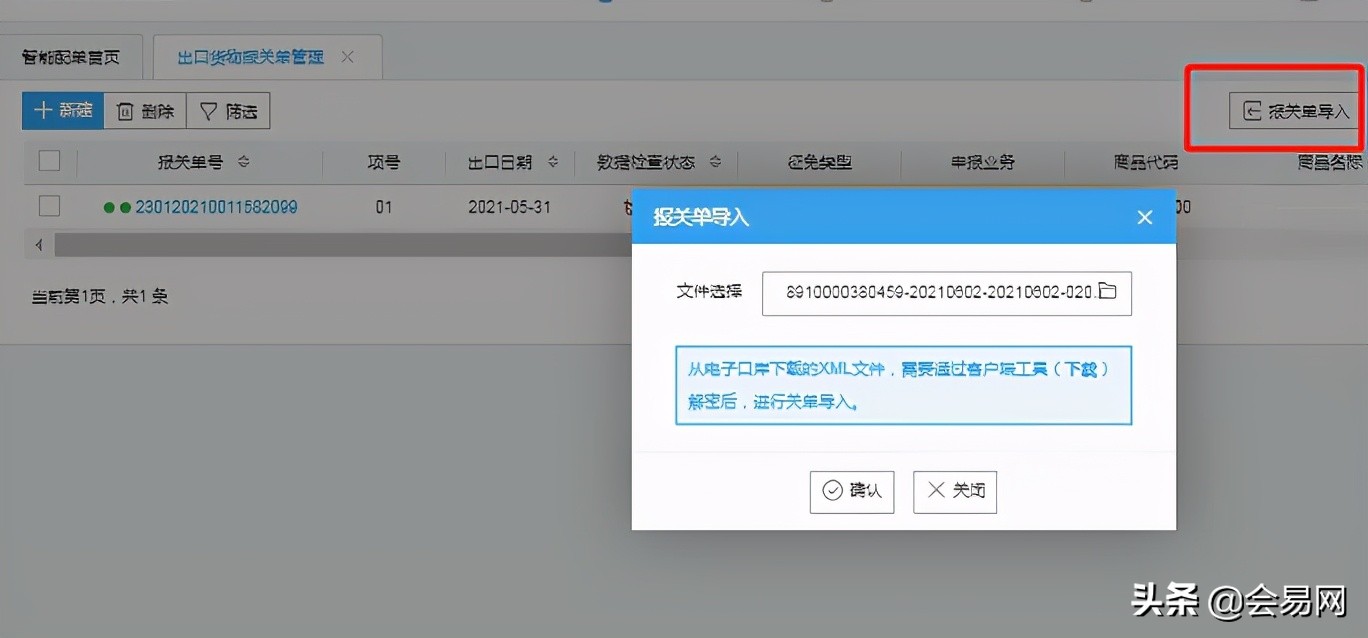Click the 商品代码 column header
Viewport: 1368px width, 638px height.
pyautogui.click(x=1146, y=162)
